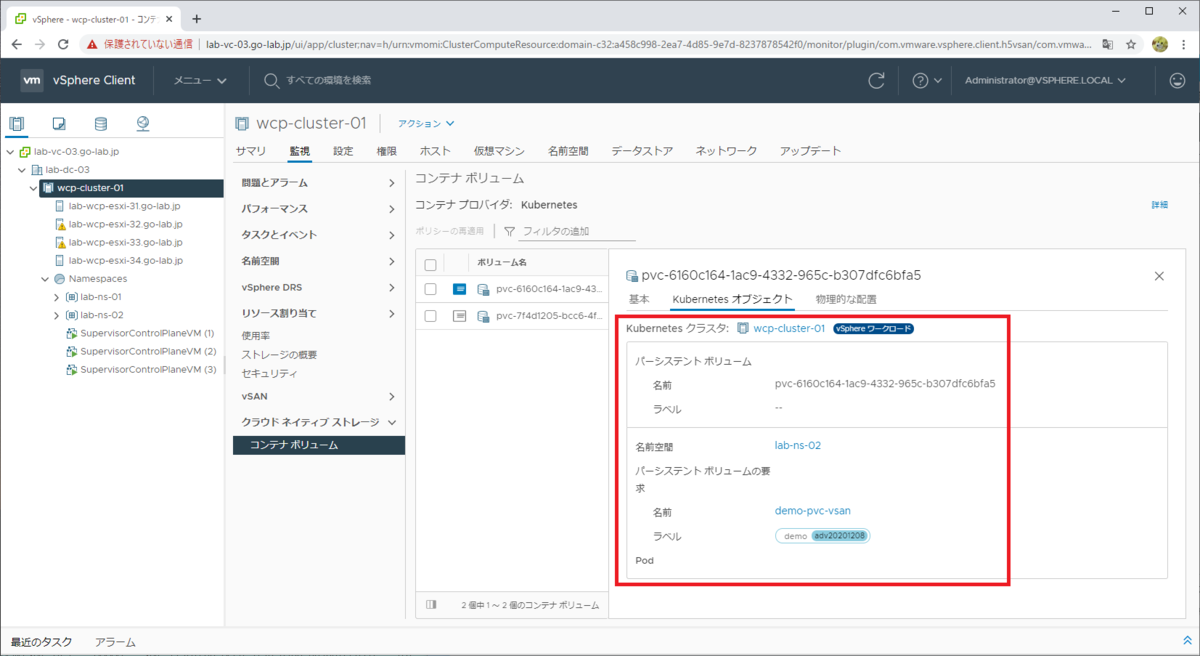Click the vm logo icon
1200x656 pixels.
click(32, 80)
